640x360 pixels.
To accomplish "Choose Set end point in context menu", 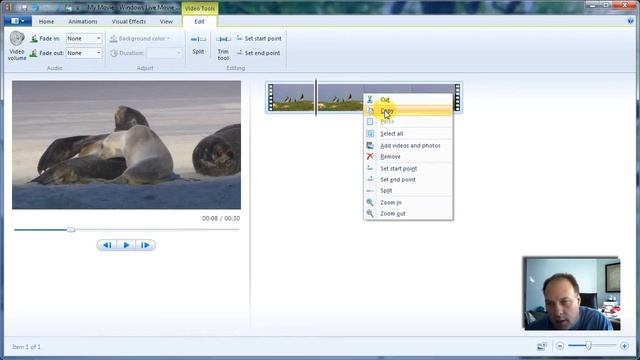I will (408, 179).
